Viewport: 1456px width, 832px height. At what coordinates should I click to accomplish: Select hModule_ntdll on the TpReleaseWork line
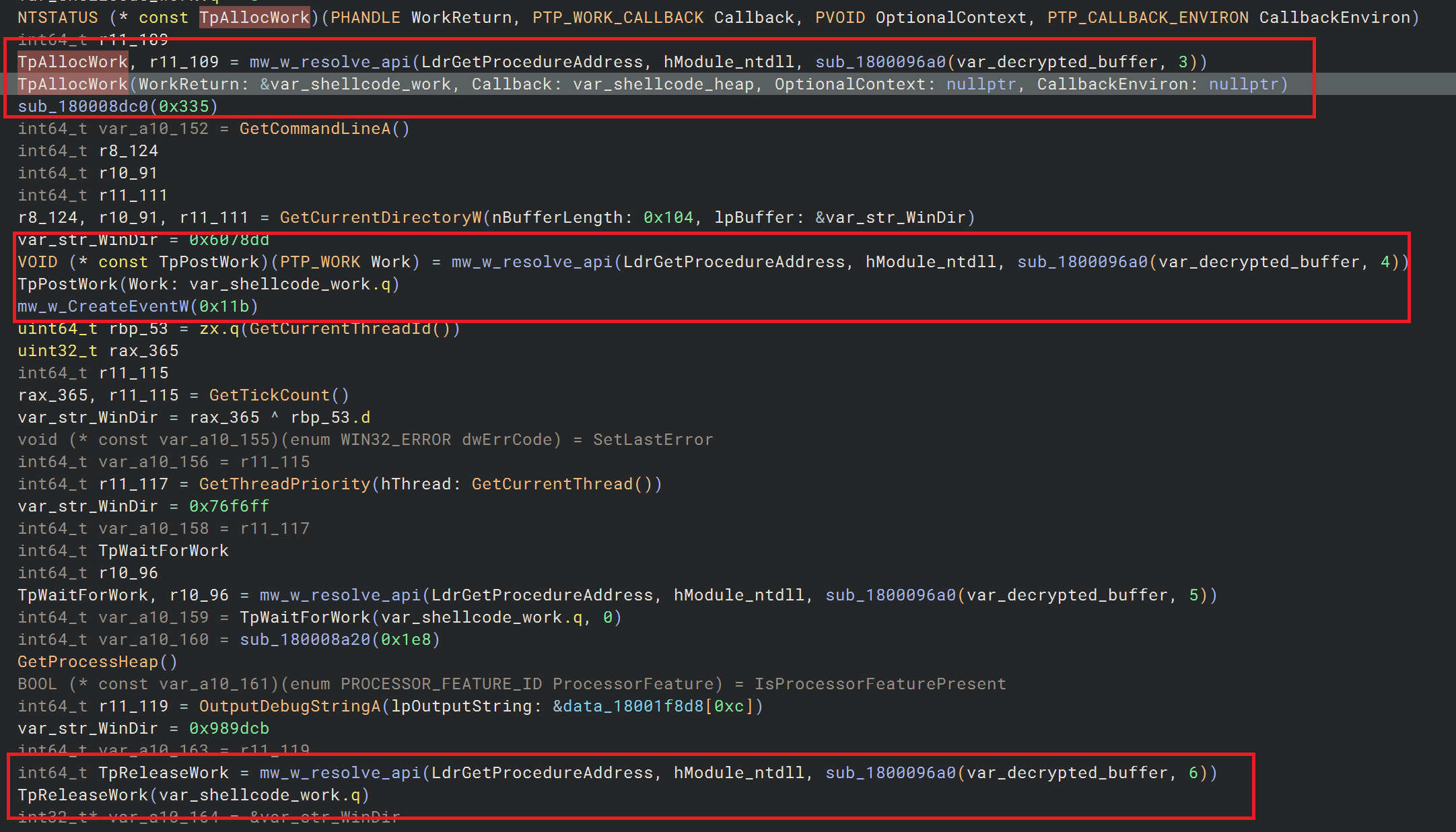pyautogui.click(x=739, y=773)
